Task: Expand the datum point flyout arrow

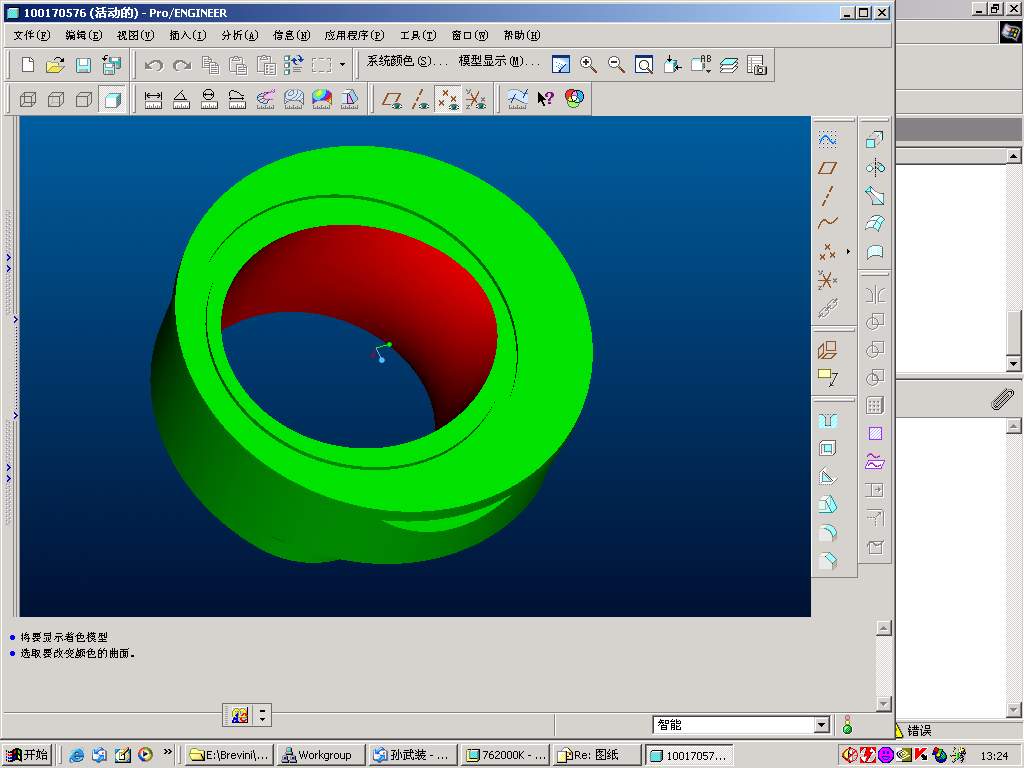Action: [x=848, y=251]
